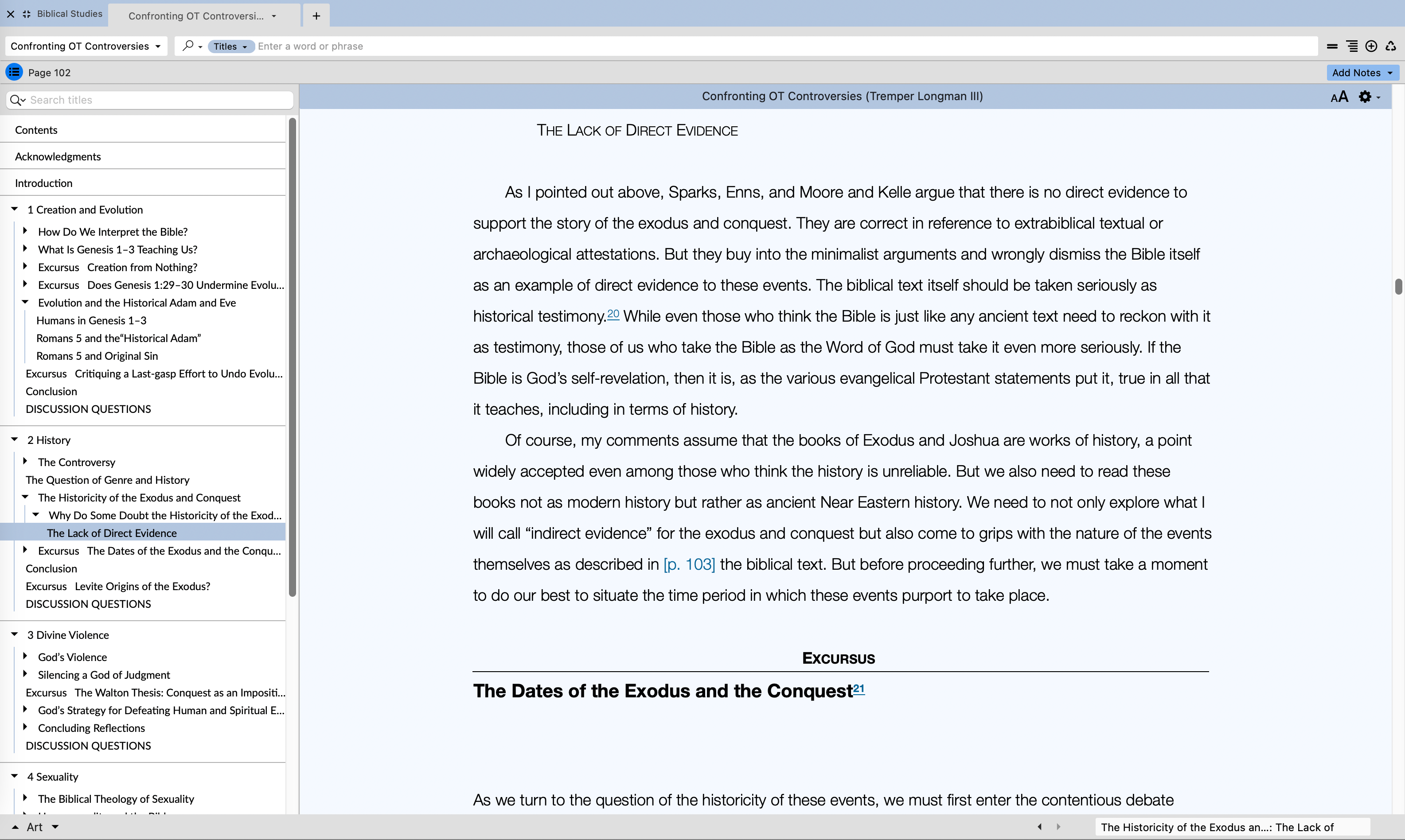The image size is (1405, 840).
Task: Open the Add Notes dropdown button
Action: [x=1362, y=73]
